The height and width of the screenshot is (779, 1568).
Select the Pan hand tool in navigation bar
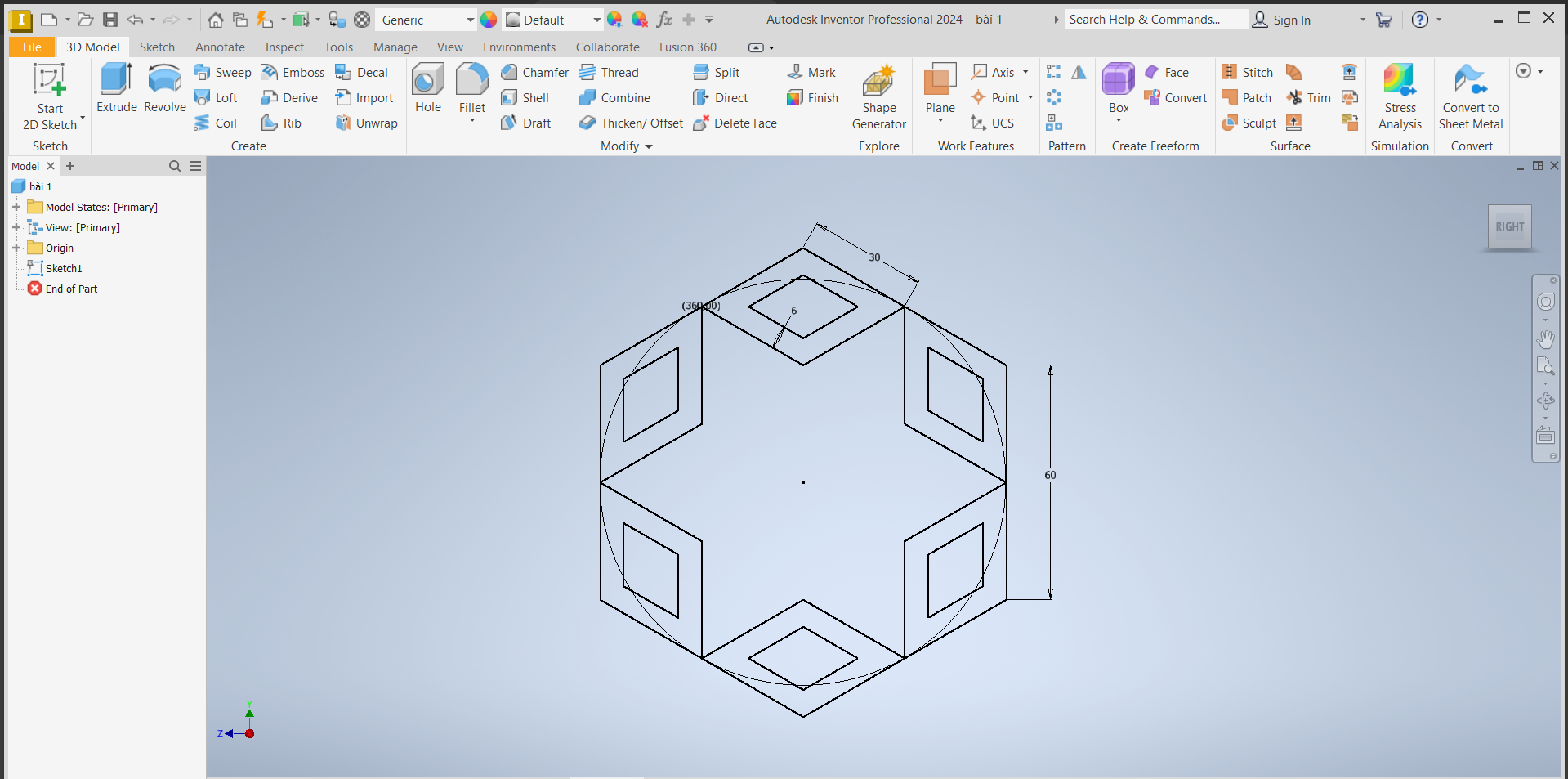[1545, 338]
